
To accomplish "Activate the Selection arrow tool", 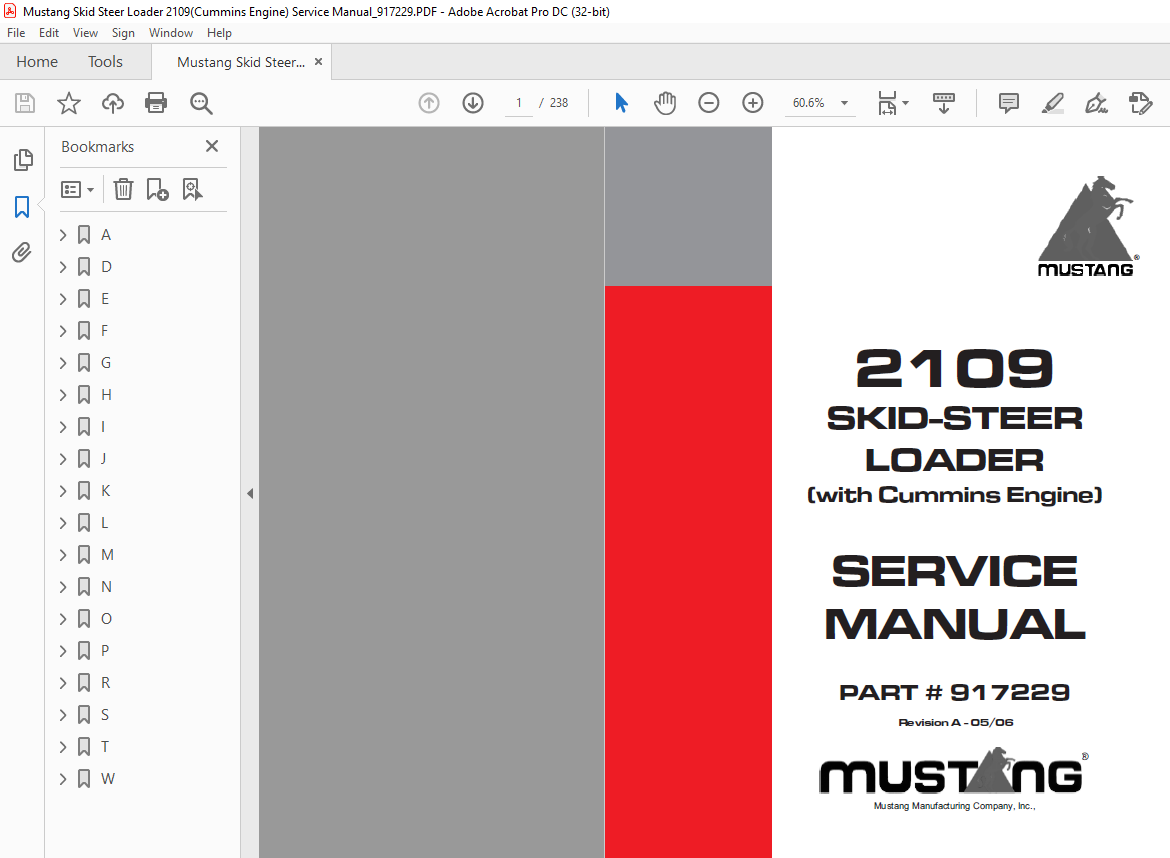I will pos(621,103).
